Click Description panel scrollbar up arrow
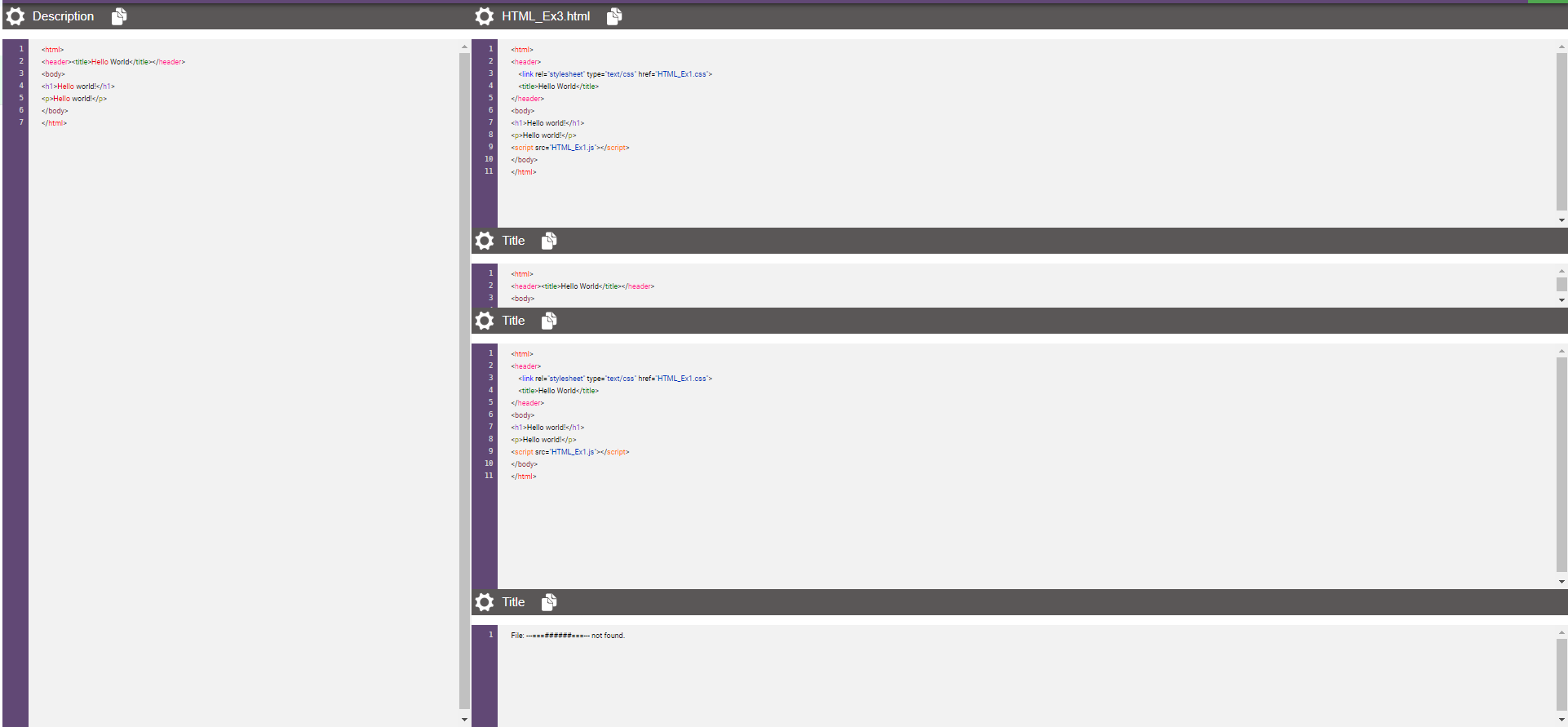1568x727 pixels. [464, 47]
